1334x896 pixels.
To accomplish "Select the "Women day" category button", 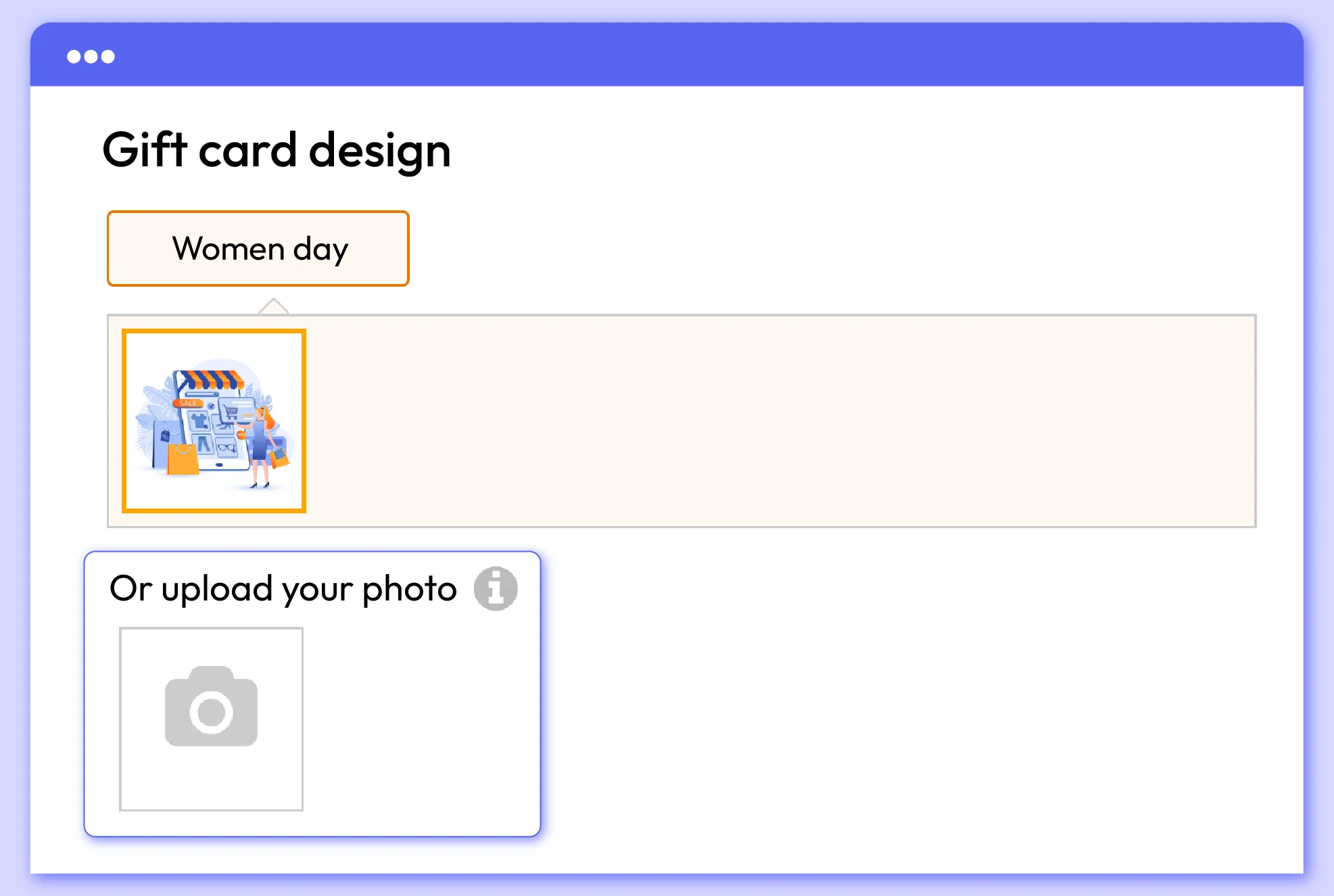I will pos(258,248).
